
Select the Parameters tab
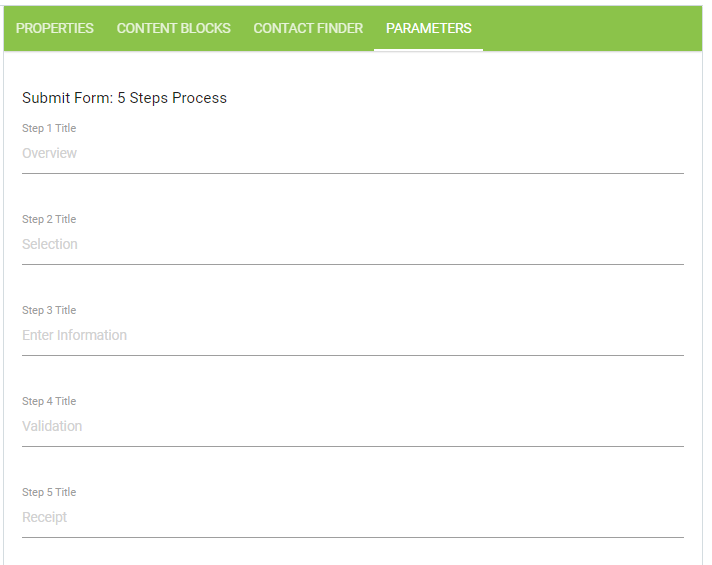[x=429, y=28]
